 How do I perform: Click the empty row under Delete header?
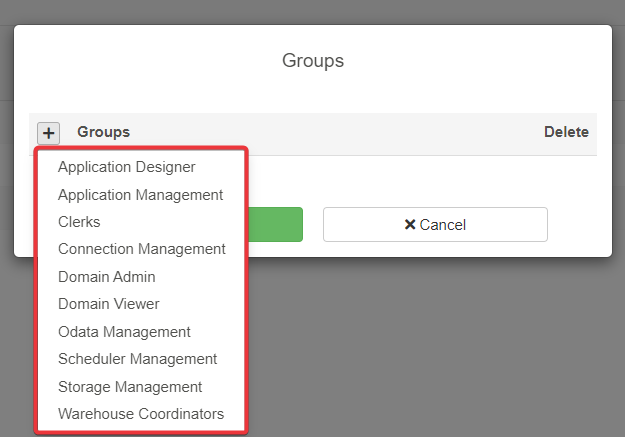(x=566, y=172)
